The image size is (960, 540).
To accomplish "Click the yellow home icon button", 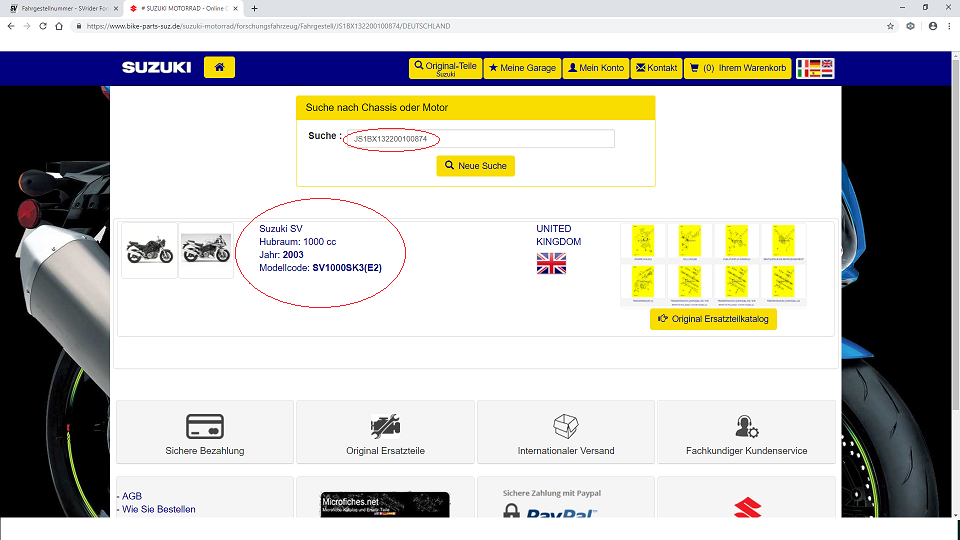I will point(219,67).
